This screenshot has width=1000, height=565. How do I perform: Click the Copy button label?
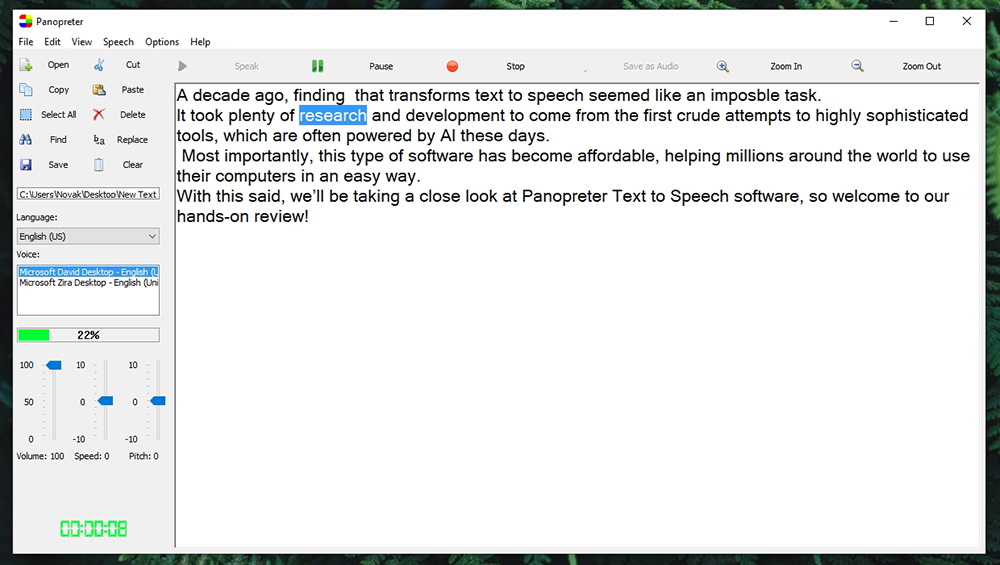(x=59, y=90)
